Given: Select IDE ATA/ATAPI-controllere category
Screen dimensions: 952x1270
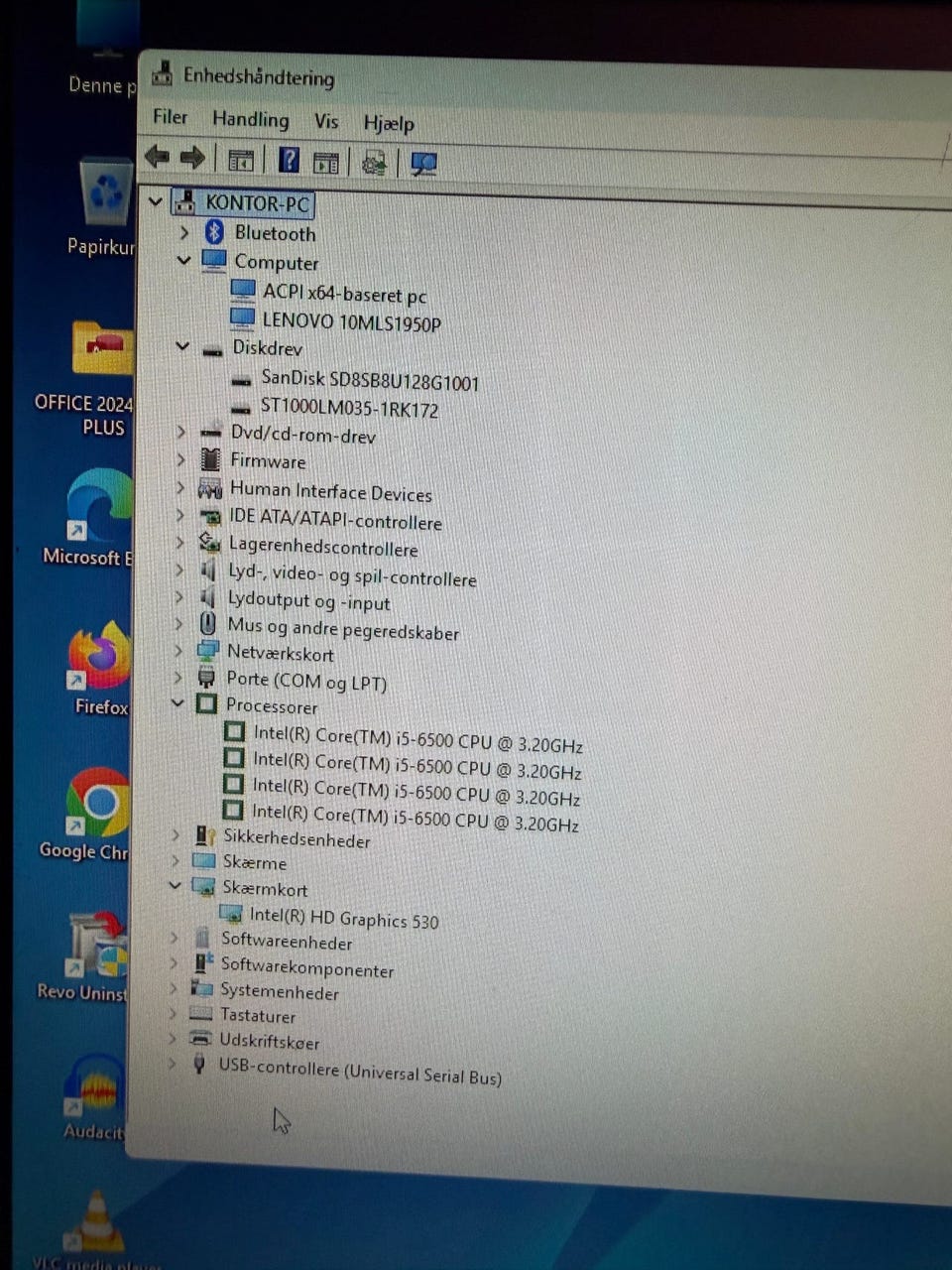Looking at the screenshot, I should pyautogui.click(x=335, y=519).
